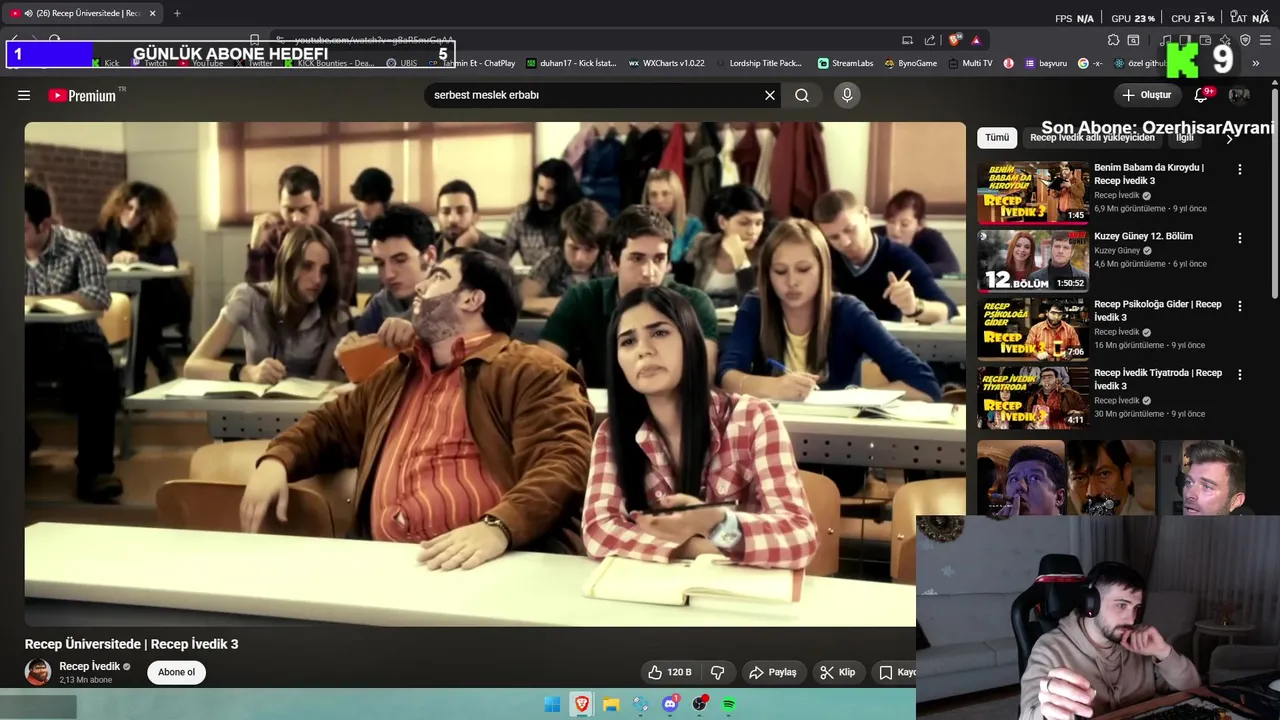Open Discord from taskbar
1280x720 pixels.
click(x=670, y=705)
